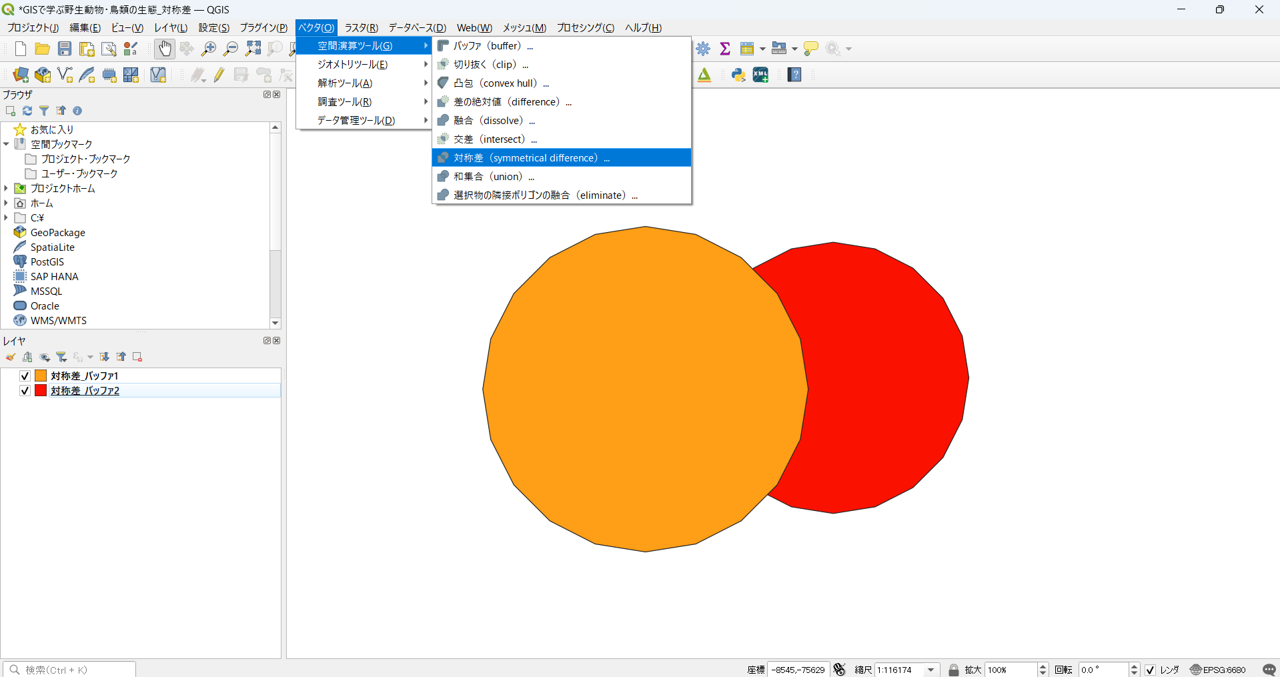Open the Statistical Summary panel
This screenshot has width=1280, height=677.
point(725,48)
